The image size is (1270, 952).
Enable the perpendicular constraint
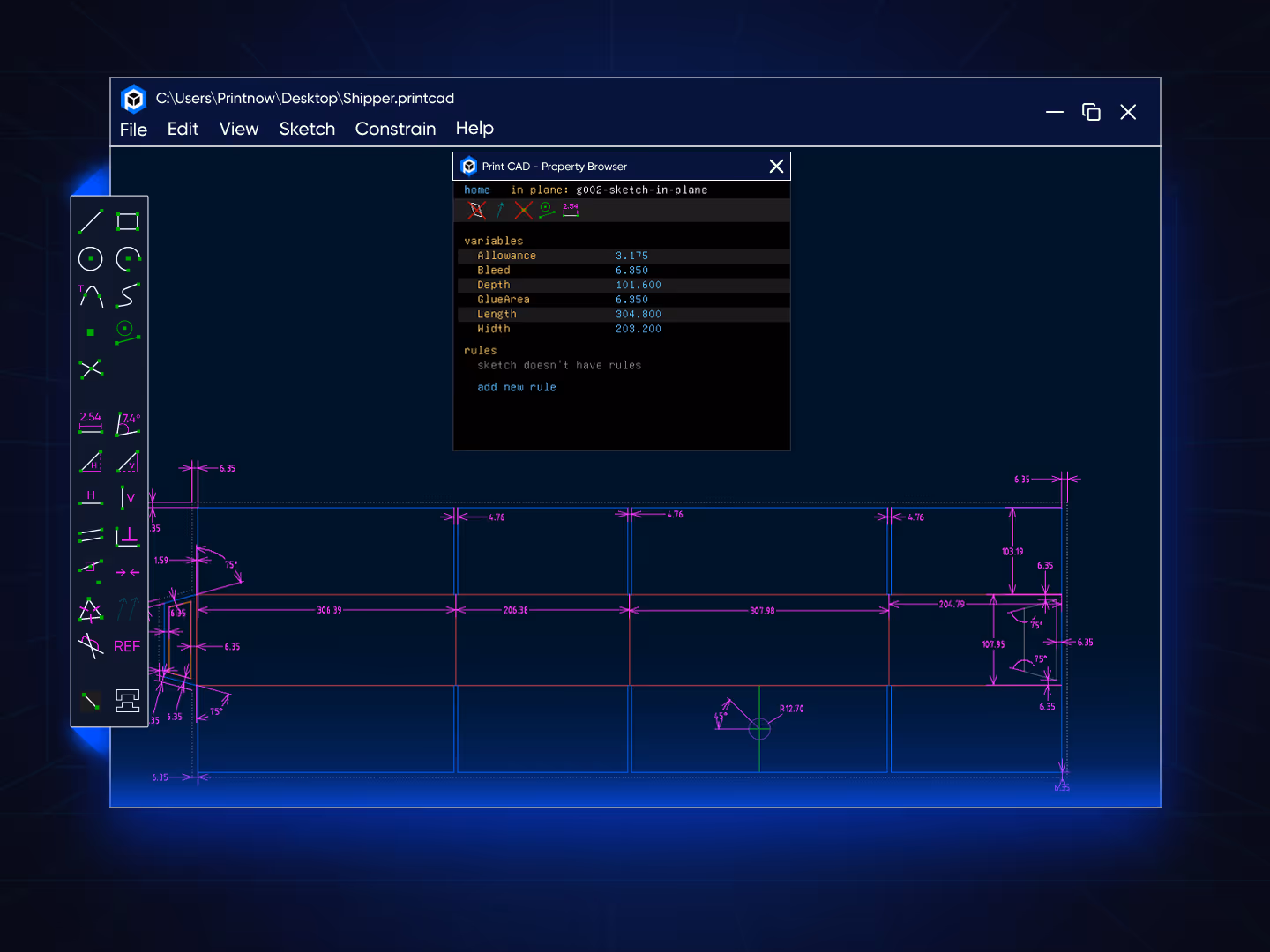[x=127, y=534]
